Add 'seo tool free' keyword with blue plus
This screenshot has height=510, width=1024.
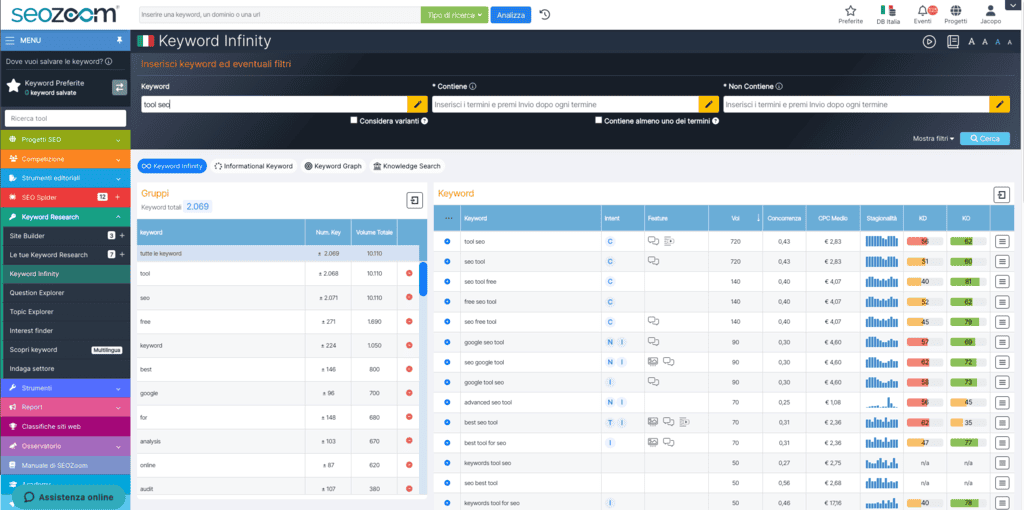coord(447,281)
